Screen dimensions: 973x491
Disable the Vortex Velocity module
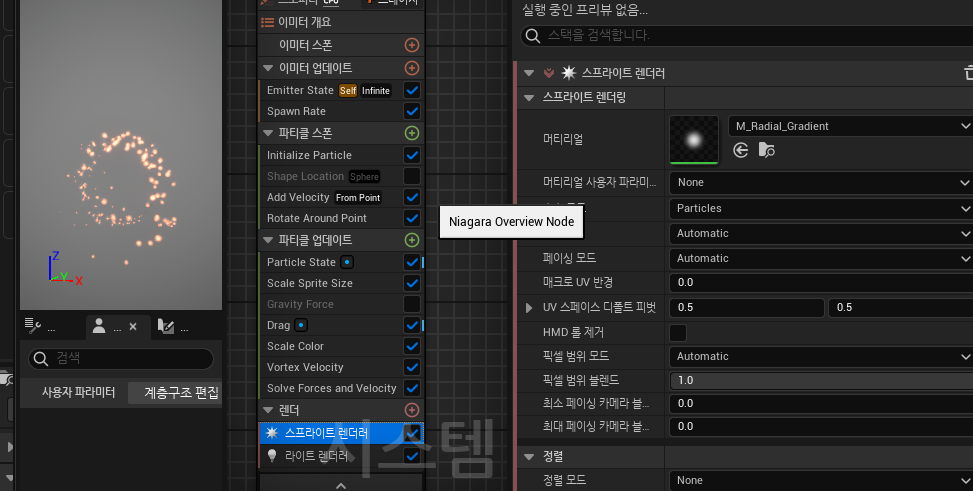[x=411, y=367]
